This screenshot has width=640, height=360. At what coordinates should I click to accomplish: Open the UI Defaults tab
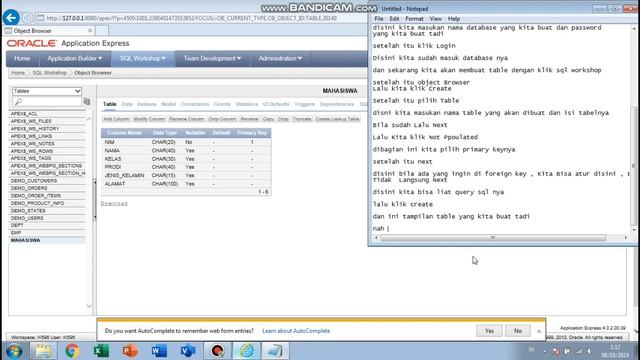[x=276, y=104]
